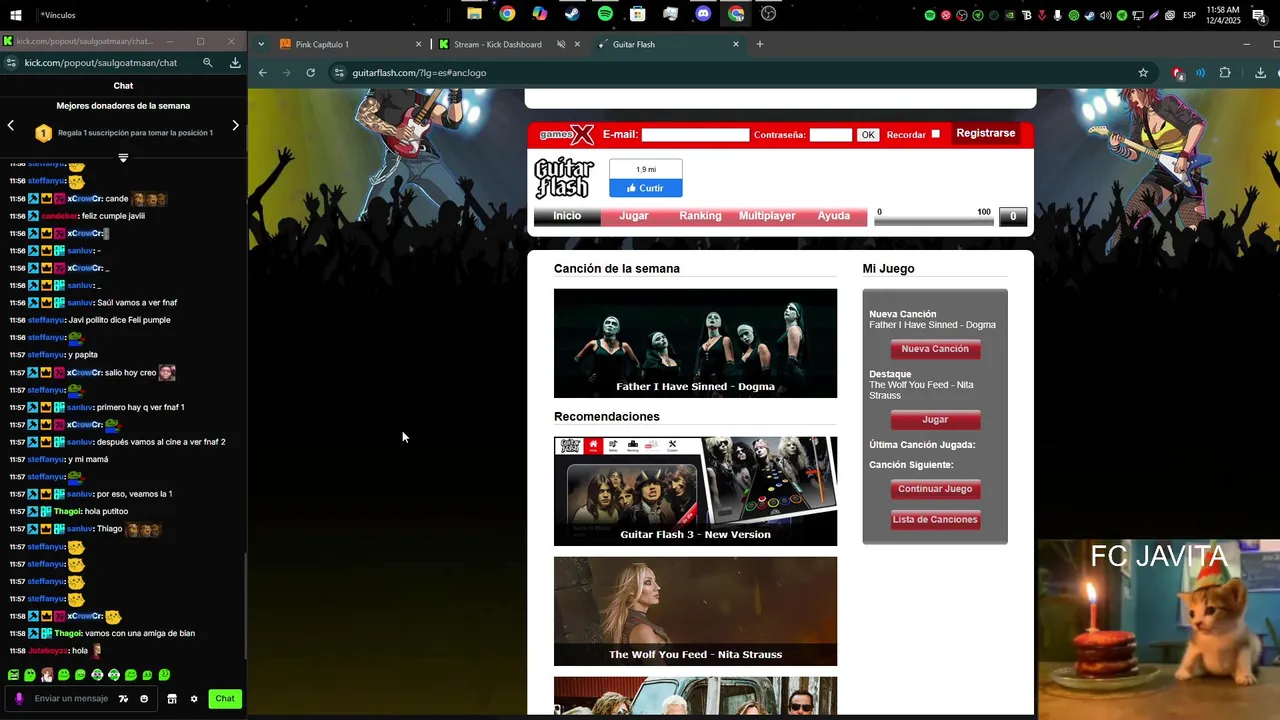
Task: Click the Nueva Canción button
Action: click(x=935, y=349)
